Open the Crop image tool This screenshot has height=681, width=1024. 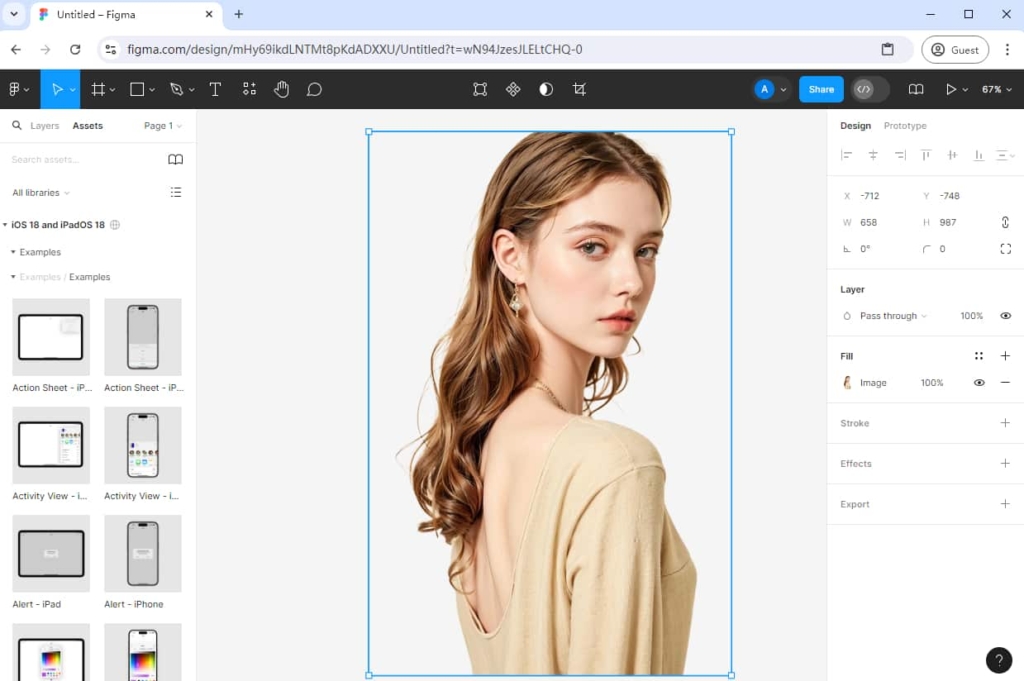tap(580, 89)
